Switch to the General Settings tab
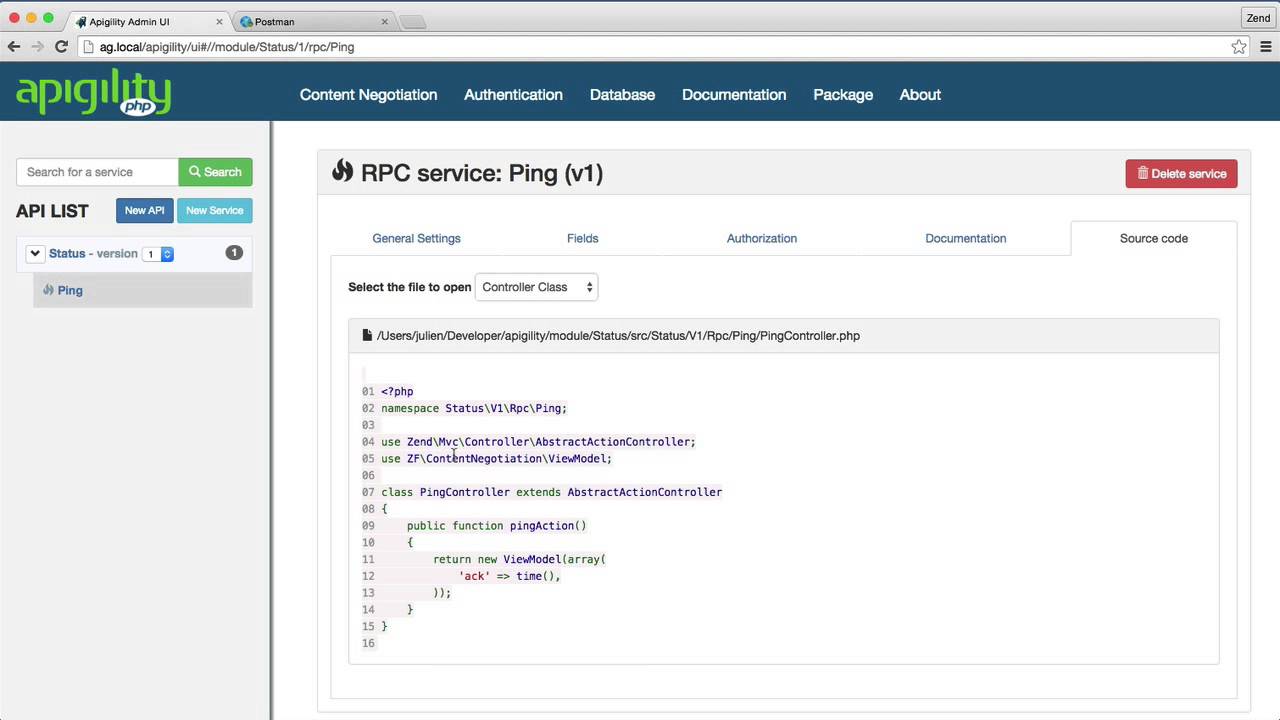This screenshot has height=720, width=1280. coord(416,238)
